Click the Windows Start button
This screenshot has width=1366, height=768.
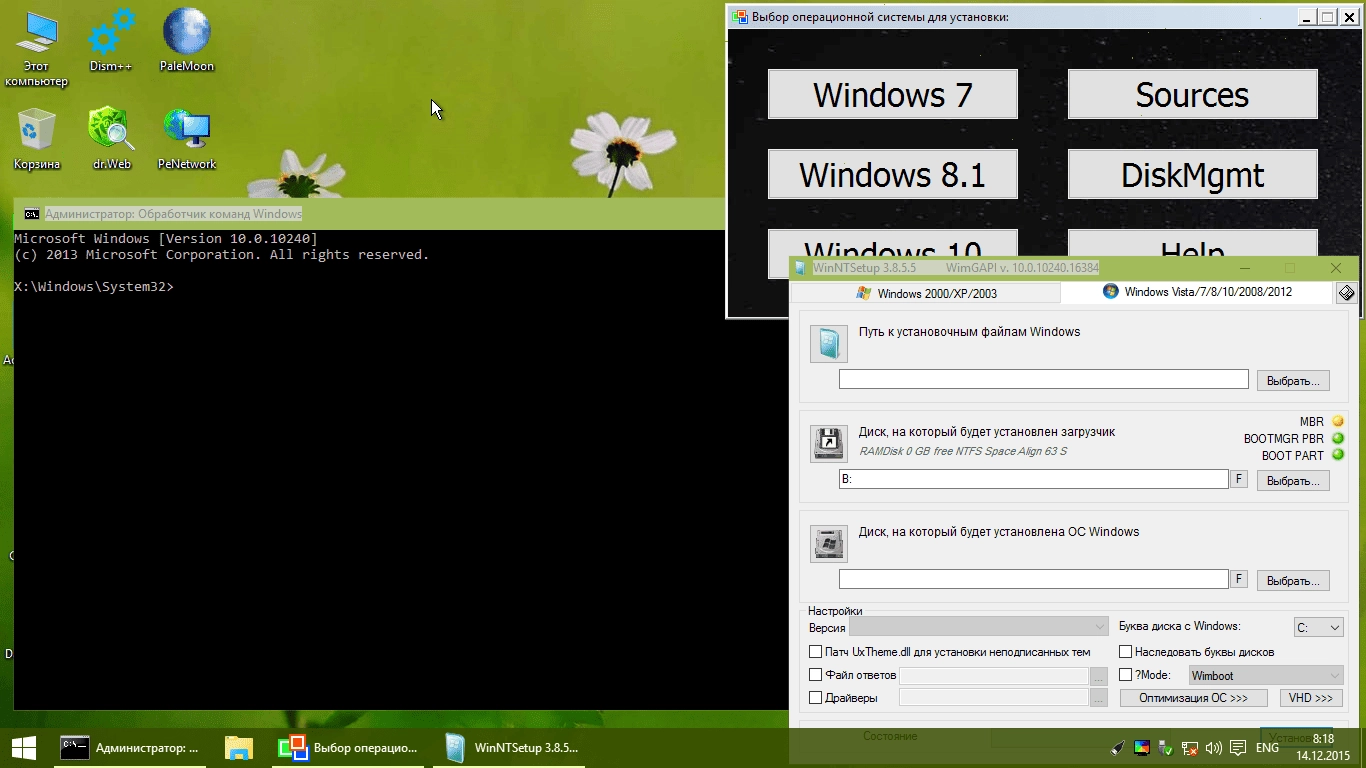(x=23, y=748)
